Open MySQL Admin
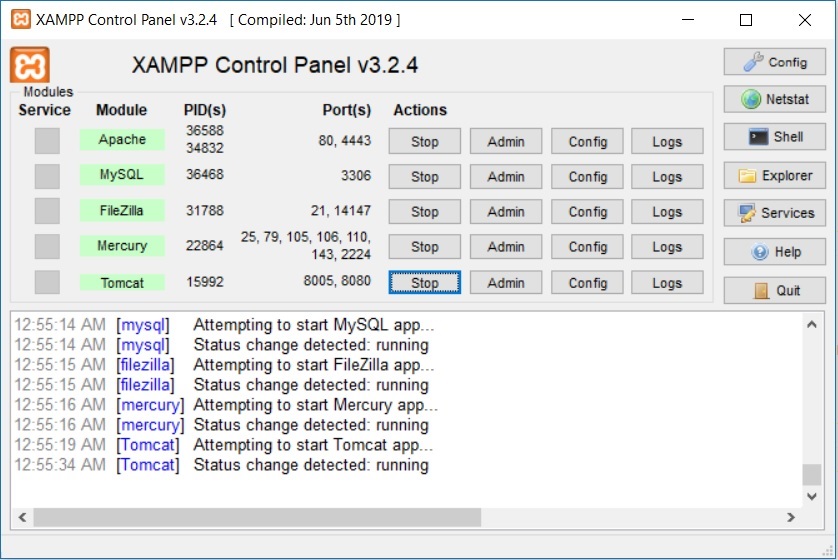The height and width of the screenshot is (560, 838). click(x=506, y=176)
